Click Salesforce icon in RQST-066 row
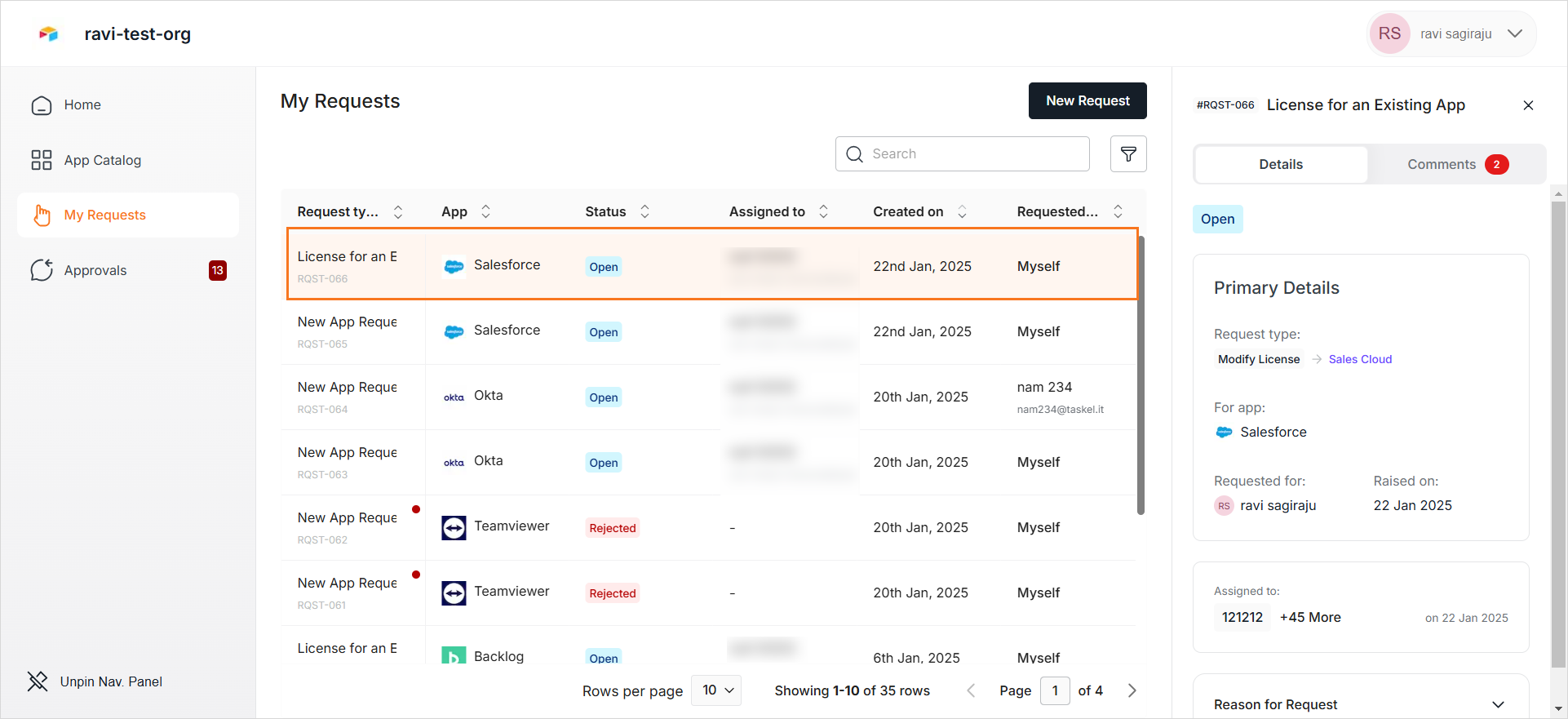 click(x=454, y=266)
